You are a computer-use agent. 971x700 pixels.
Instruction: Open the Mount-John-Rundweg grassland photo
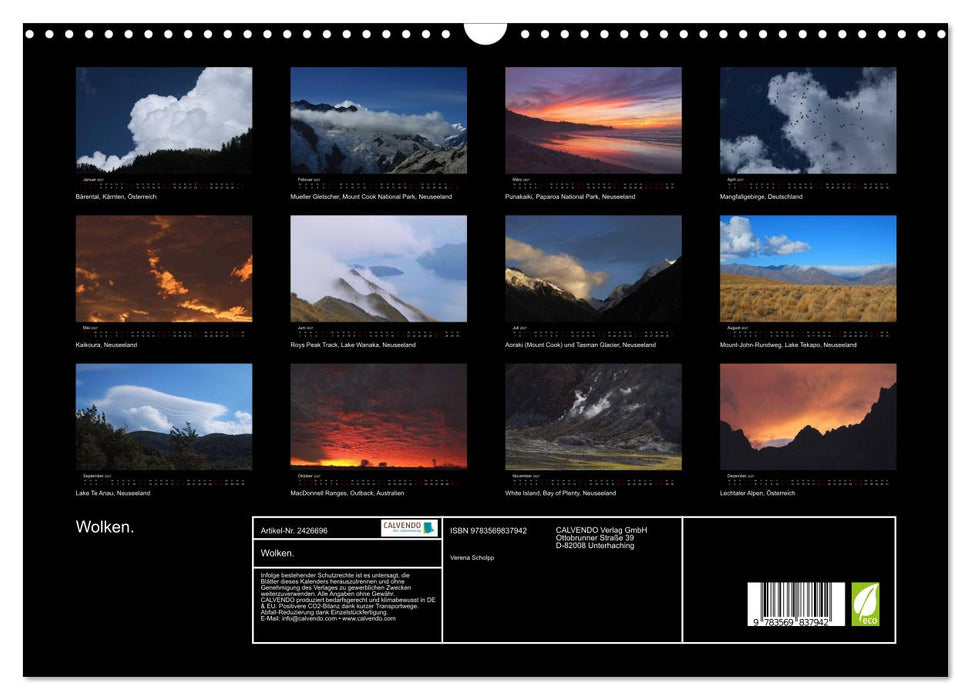coord(808,268)
